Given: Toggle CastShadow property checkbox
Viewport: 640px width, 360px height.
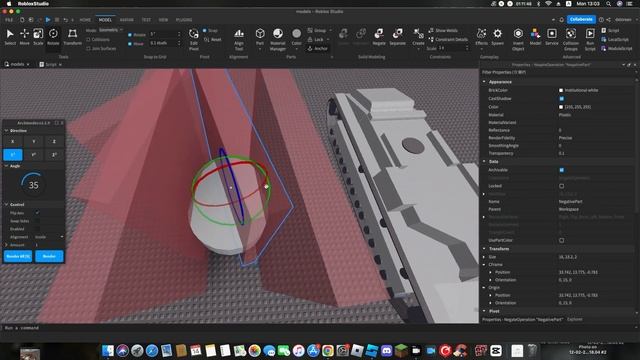Looking at the screenshot, I should (562, 98).
